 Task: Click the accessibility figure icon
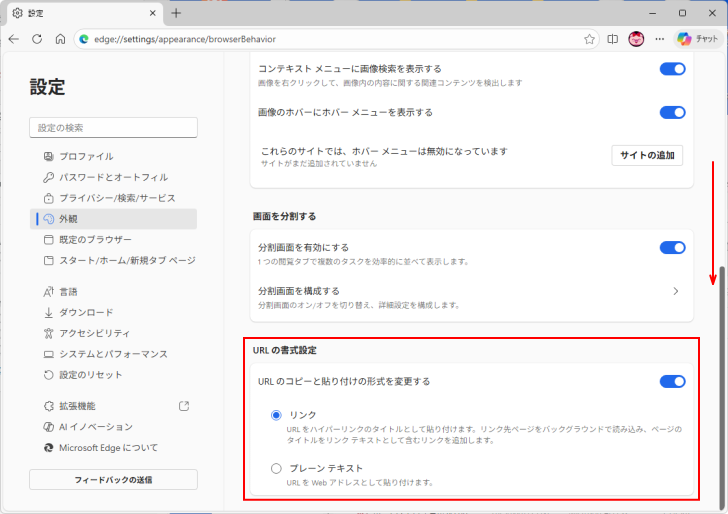(x=48, y=333)
